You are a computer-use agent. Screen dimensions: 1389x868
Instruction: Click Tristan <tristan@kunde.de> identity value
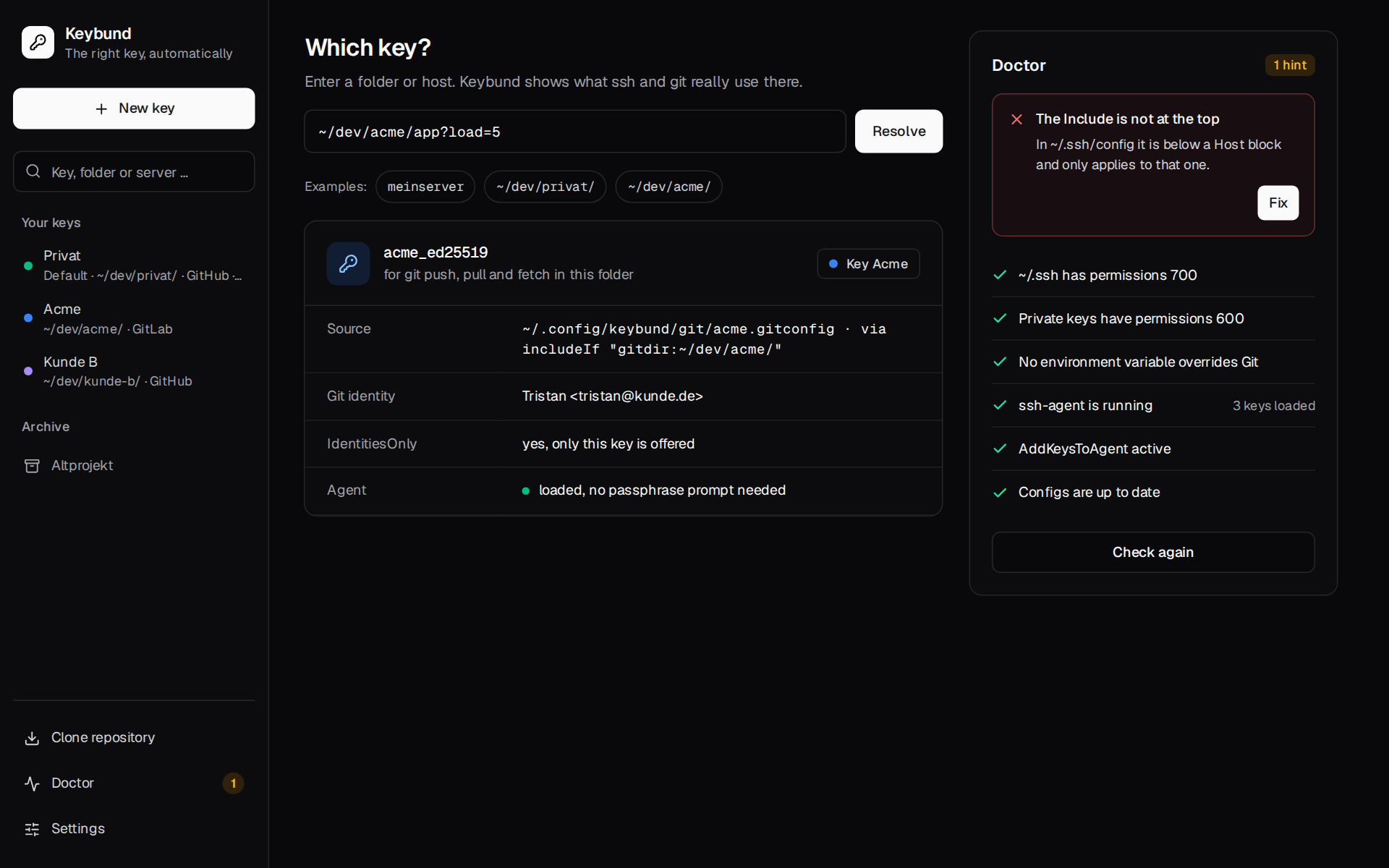point(613,396)
